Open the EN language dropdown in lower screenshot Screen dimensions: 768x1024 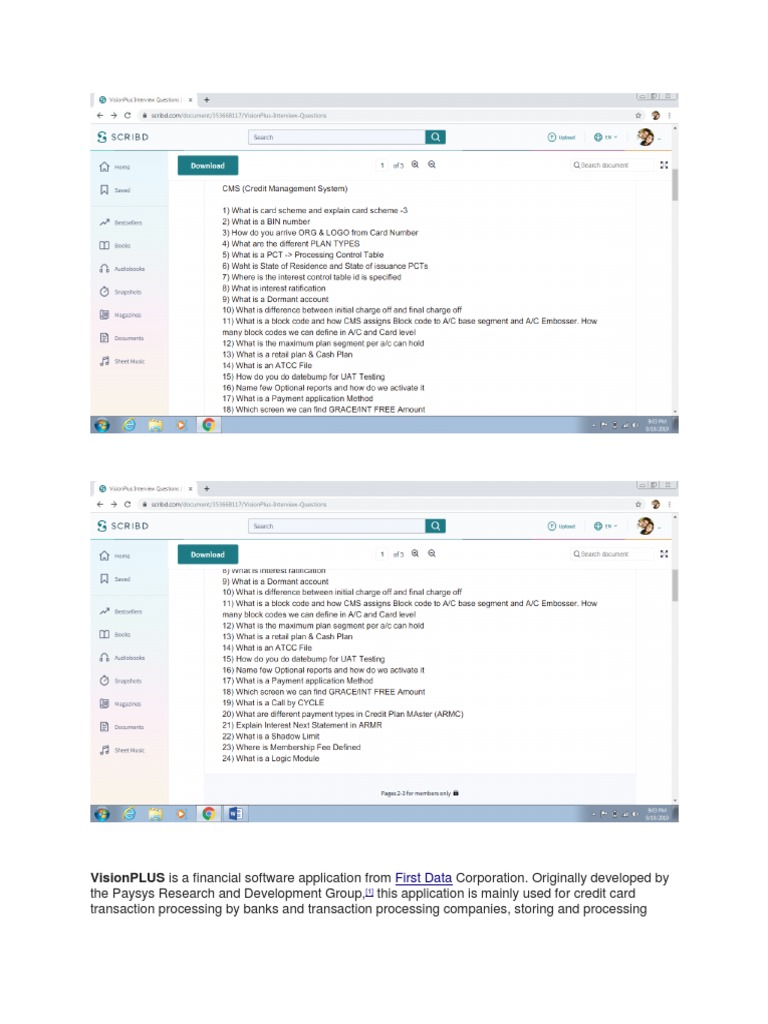point(606,526)
